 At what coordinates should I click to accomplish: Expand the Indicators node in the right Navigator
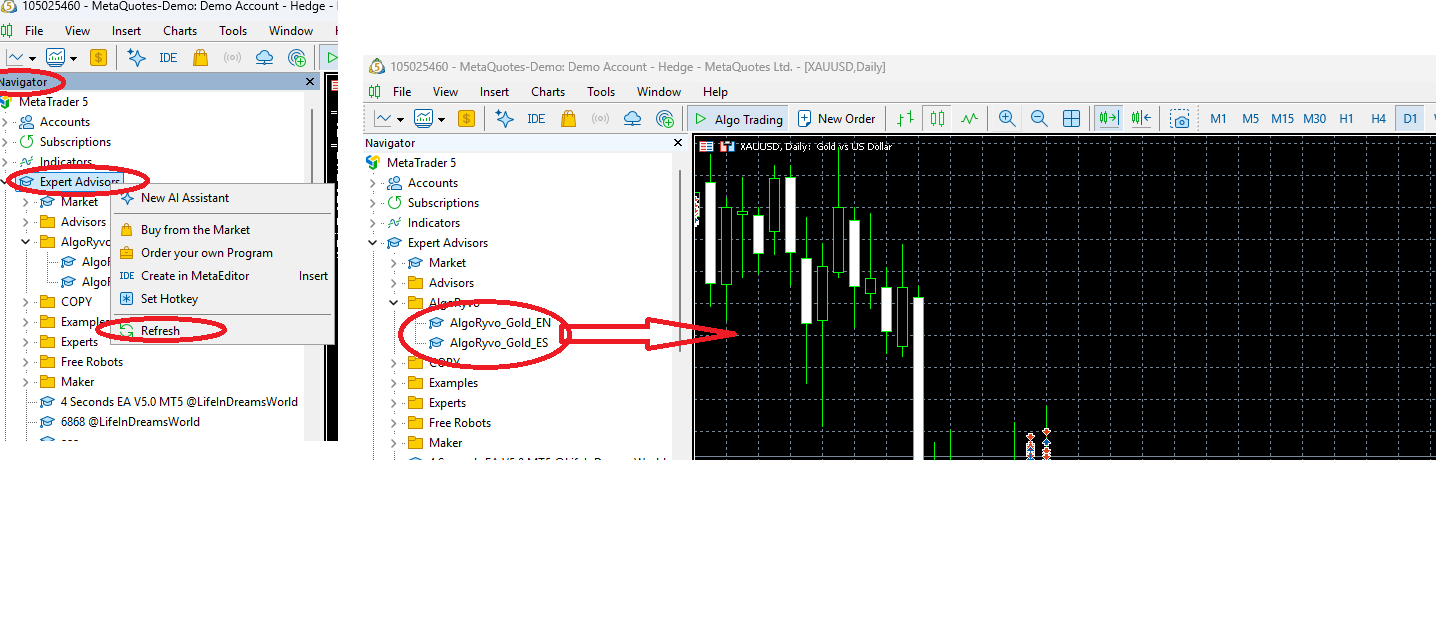(373, 223)
